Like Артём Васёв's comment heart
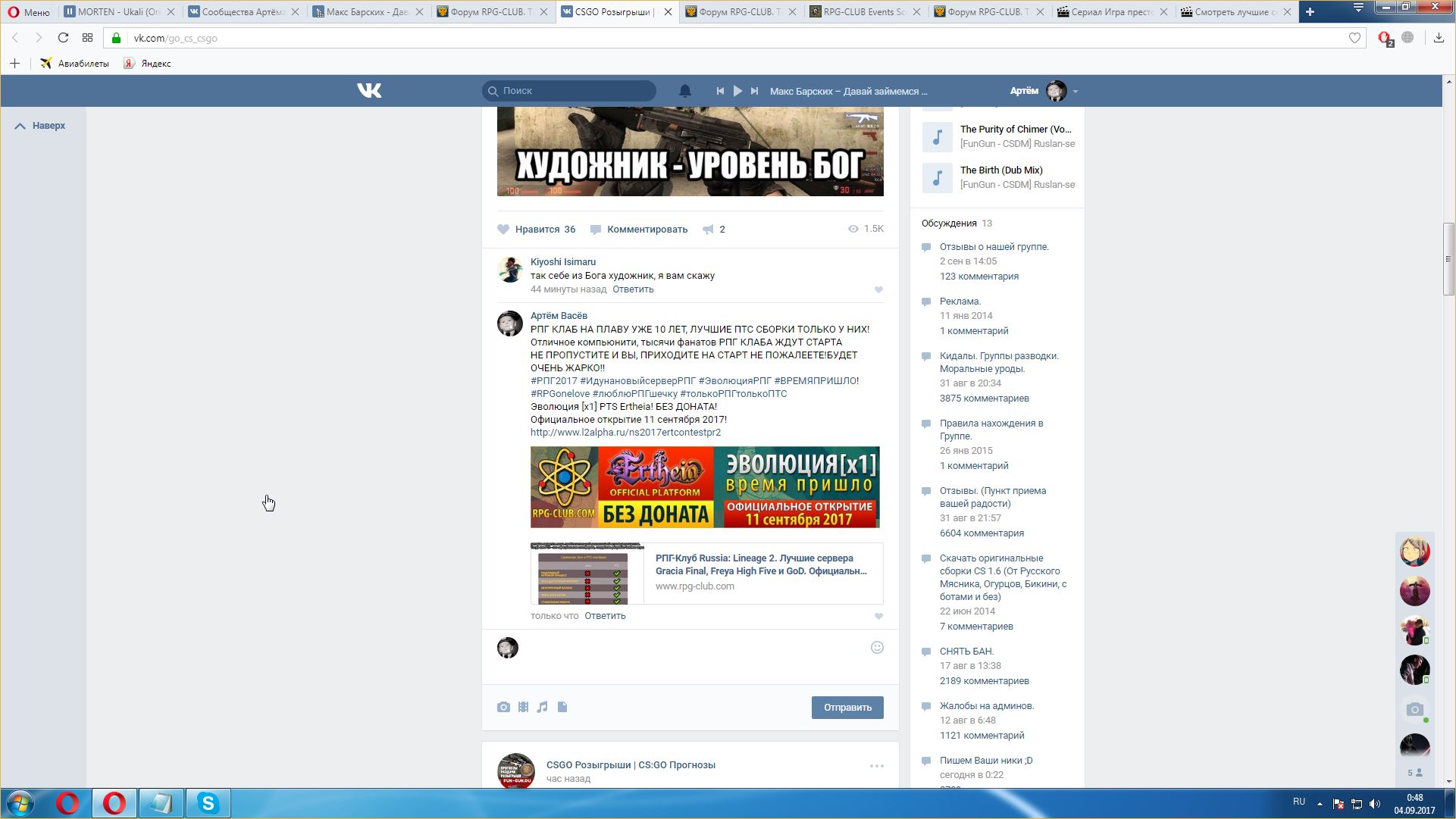The width and height of the screenshot is (1456, 819). [878, 617]
